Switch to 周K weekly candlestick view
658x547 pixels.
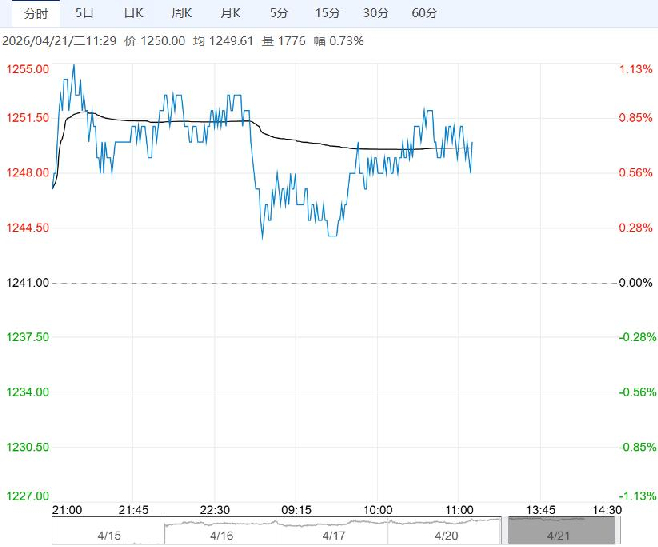pyautogui.click(x=181, y=13)
